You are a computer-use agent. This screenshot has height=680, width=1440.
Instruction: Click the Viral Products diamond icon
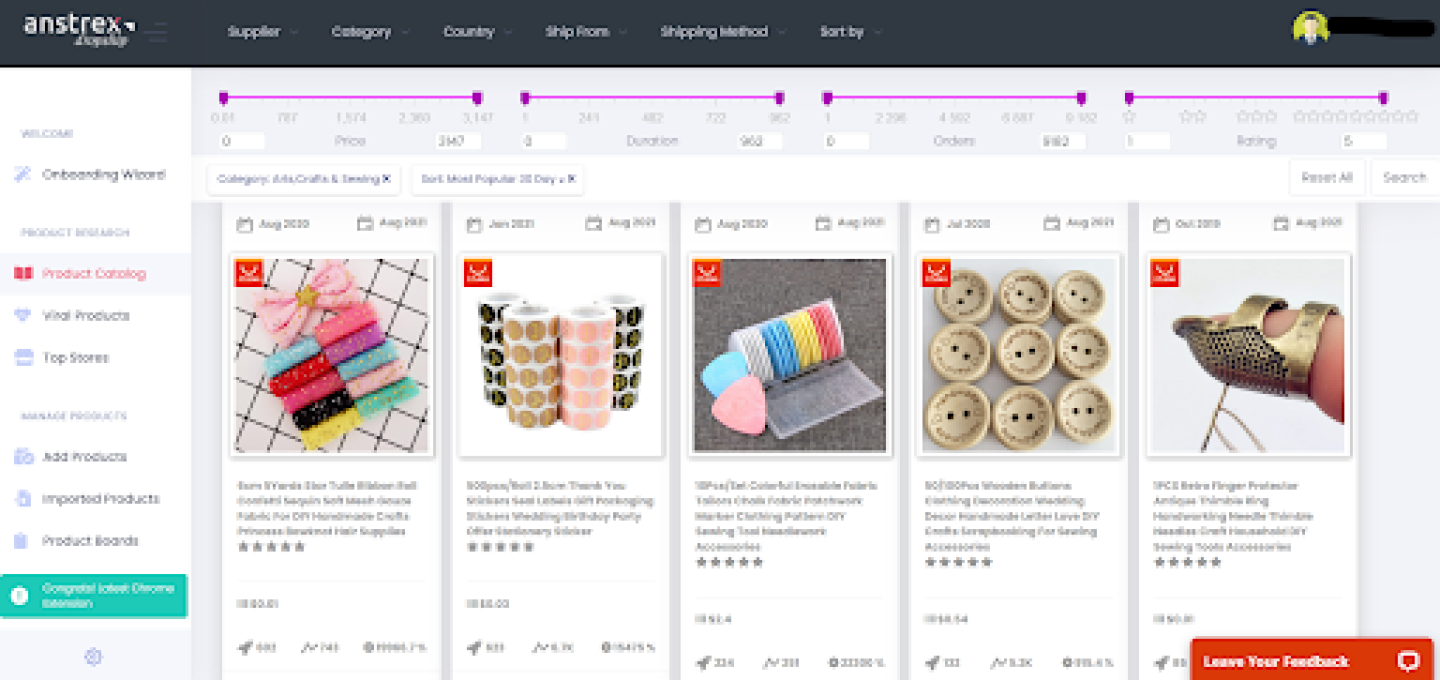point(23,316)
